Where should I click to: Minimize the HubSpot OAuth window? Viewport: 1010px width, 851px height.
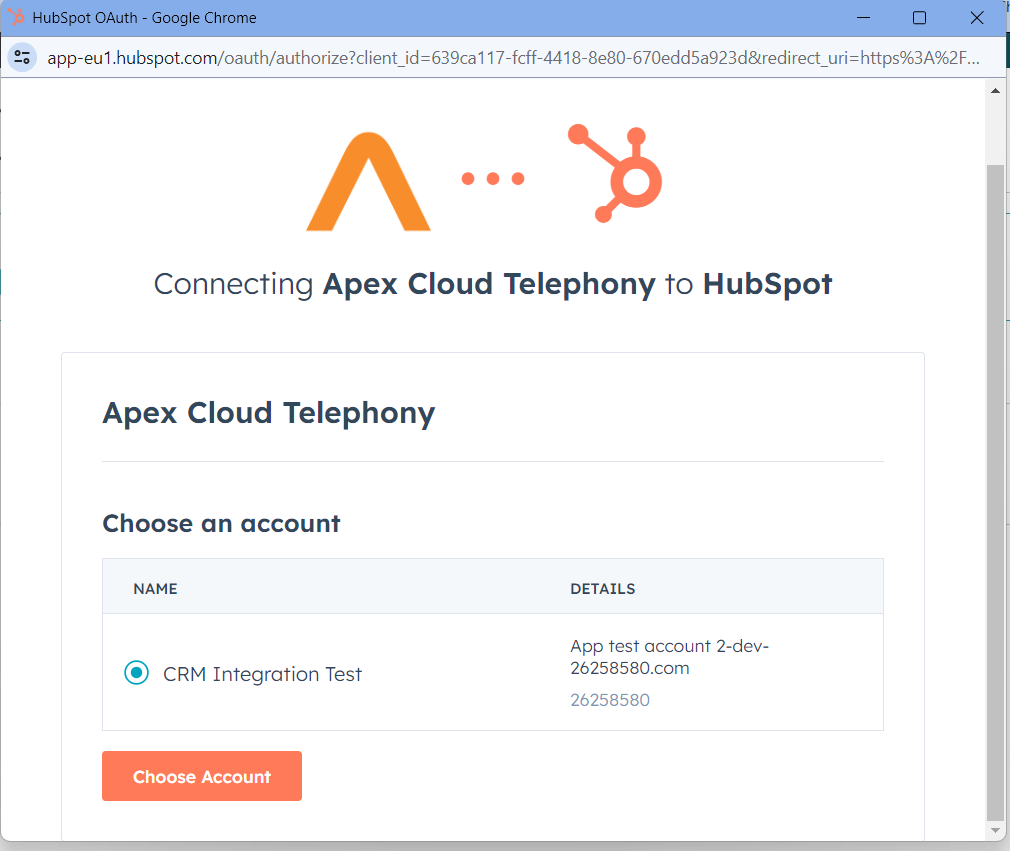point(863,17)
